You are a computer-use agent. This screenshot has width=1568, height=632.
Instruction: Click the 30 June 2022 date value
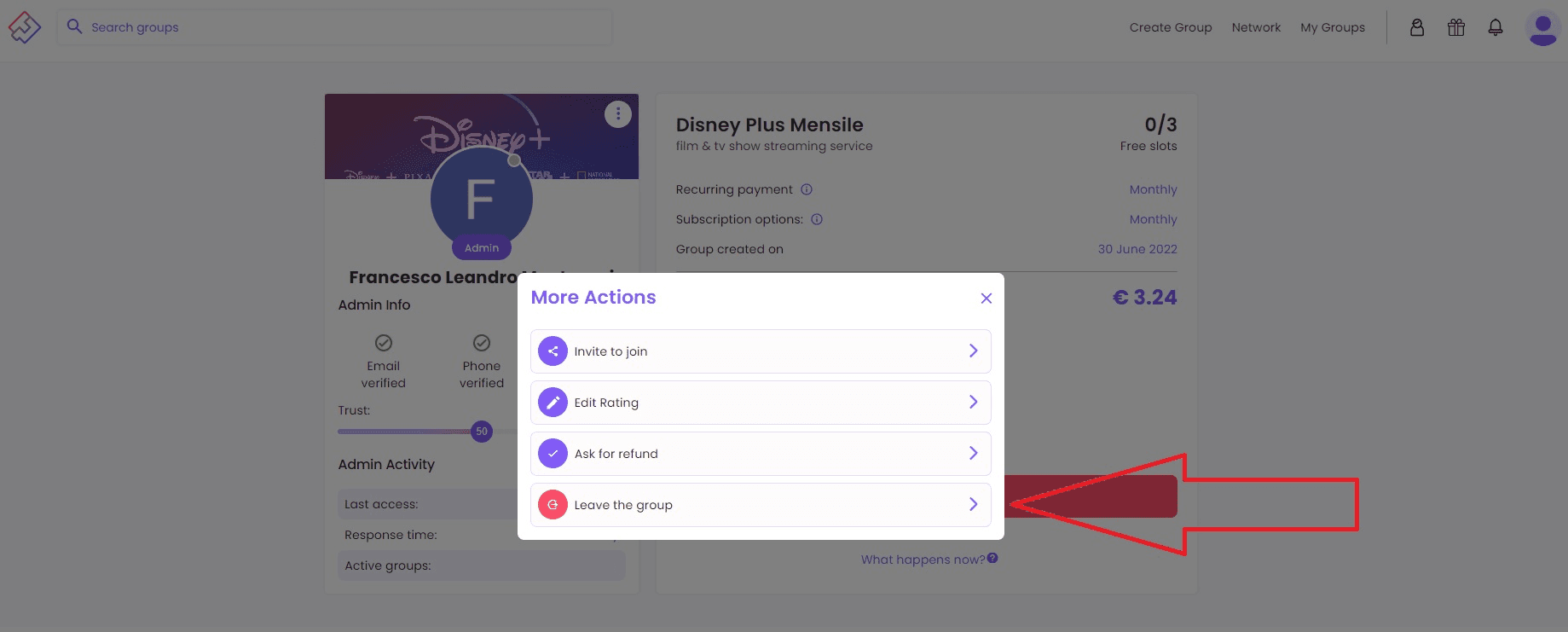pos(1137,249)
